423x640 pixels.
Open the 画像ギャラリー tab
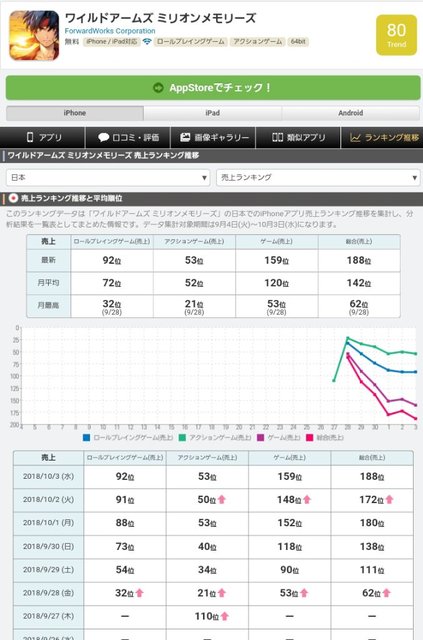click(x=213, y=138)
